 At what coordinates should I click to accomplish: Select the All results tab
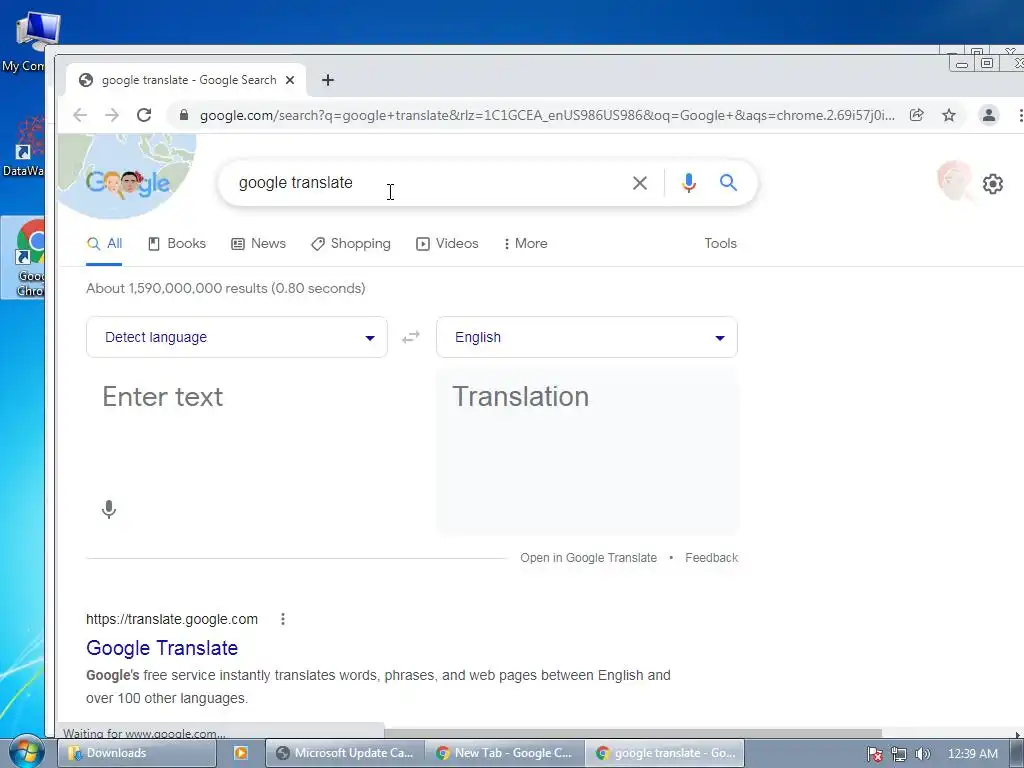pos(104,244)
